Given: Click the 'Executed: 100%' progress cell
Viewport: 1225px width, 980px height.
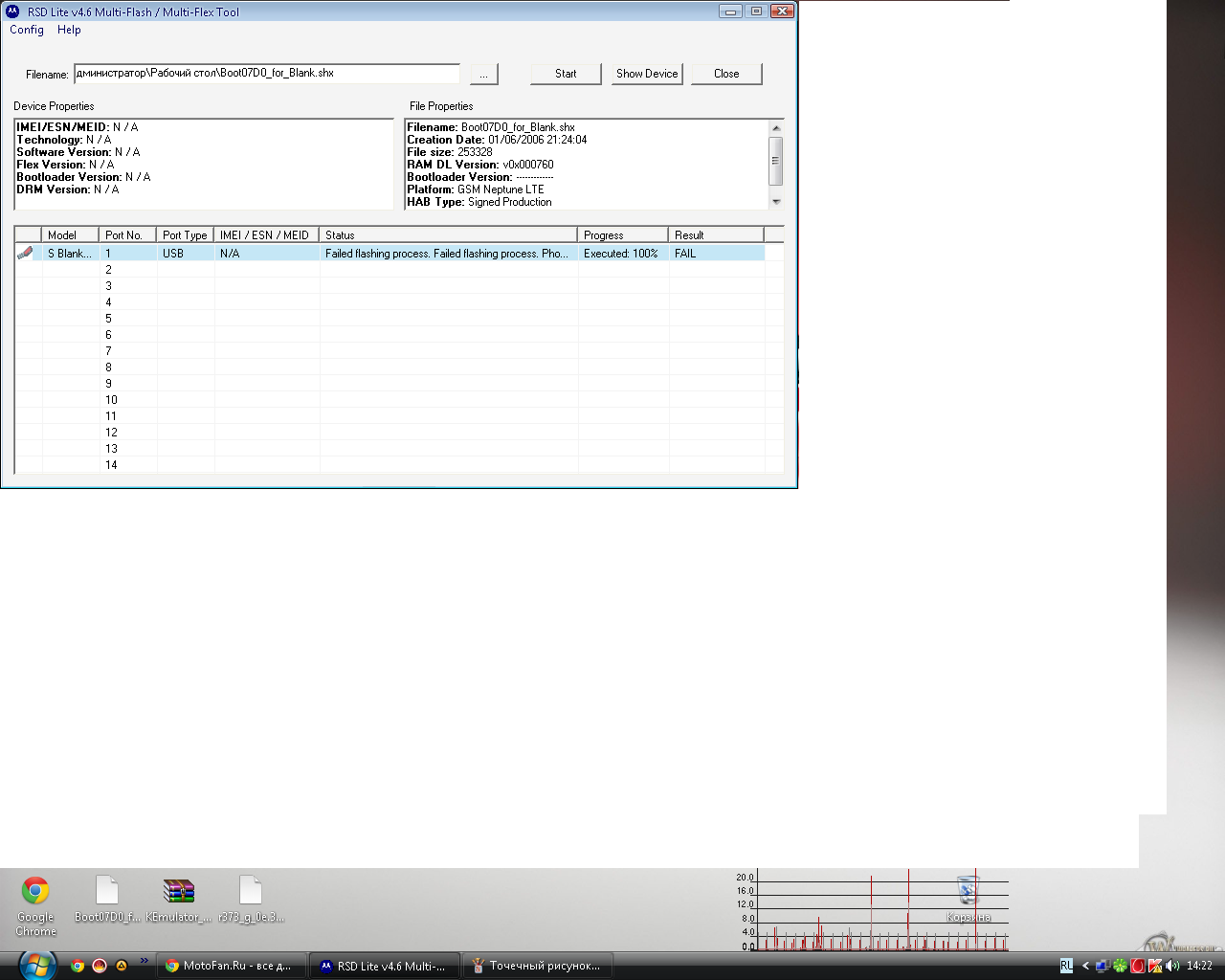Looking at the screenshot, I should 623,254.
